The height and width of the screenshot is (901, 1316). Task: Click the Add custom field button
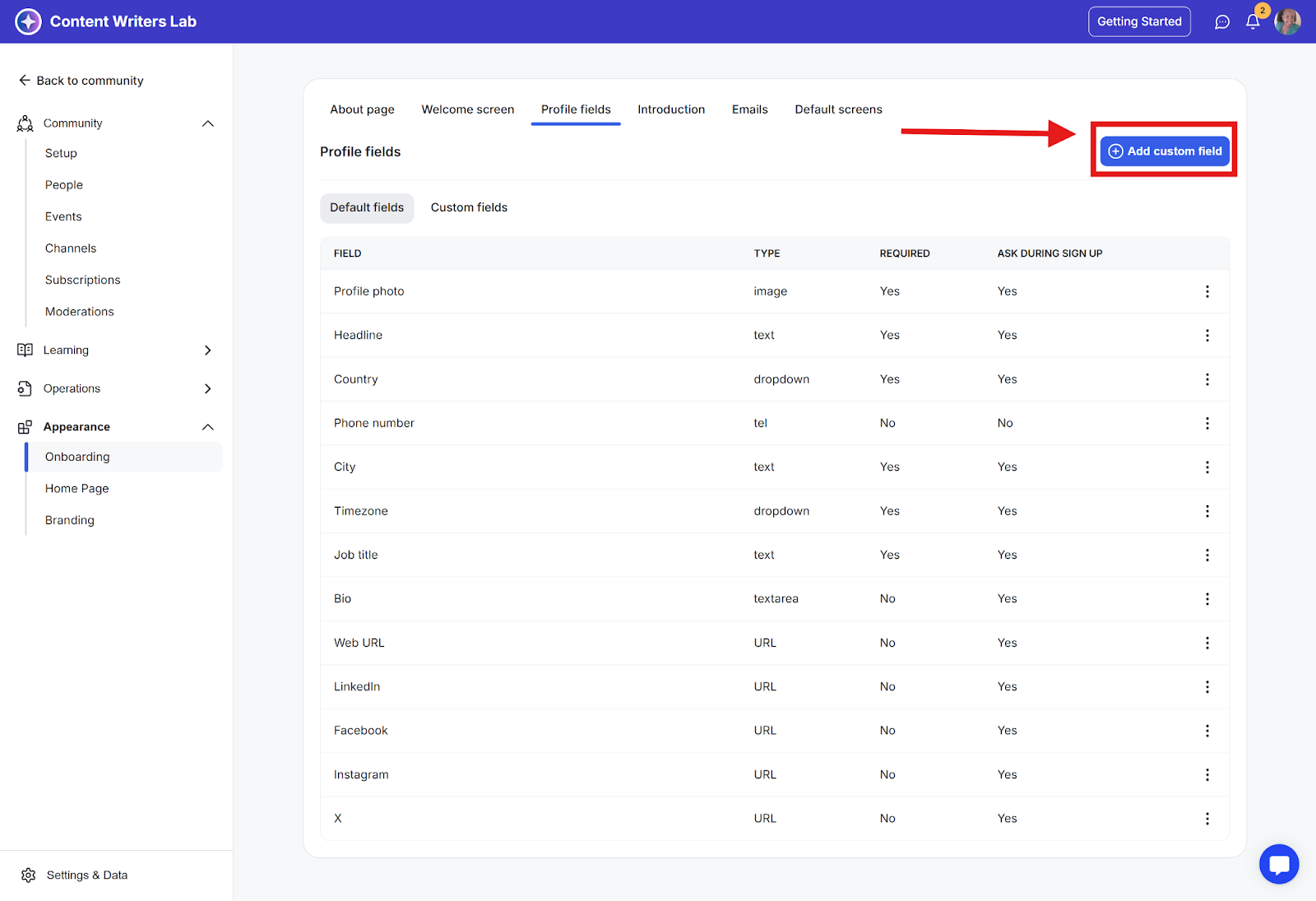pos(1165,151)
